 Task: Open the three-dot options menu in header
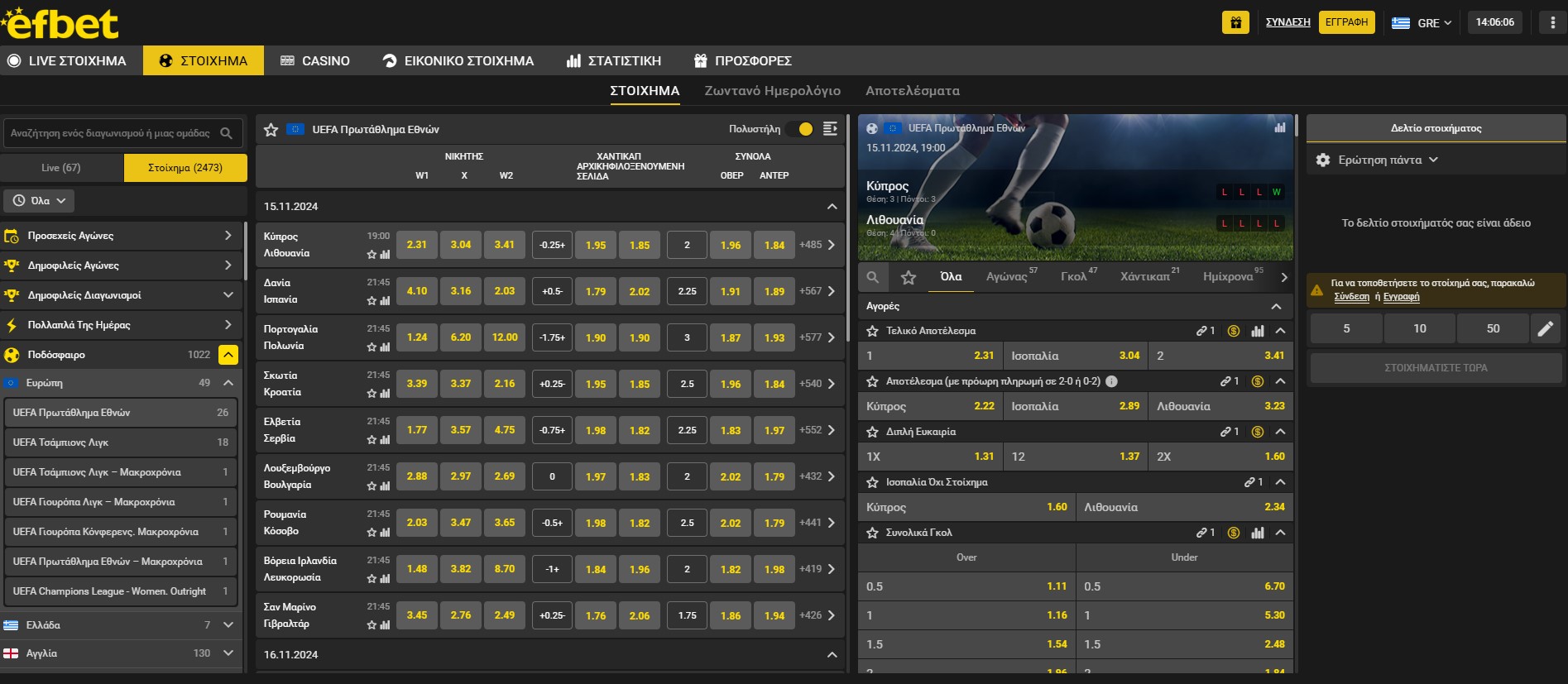point(1551,22)
